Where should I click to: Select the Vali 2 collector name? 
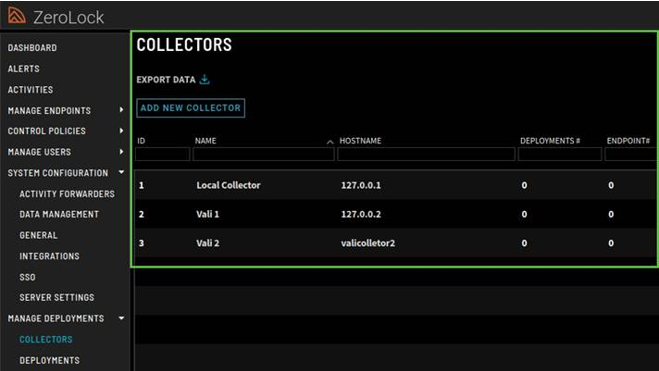208,243
